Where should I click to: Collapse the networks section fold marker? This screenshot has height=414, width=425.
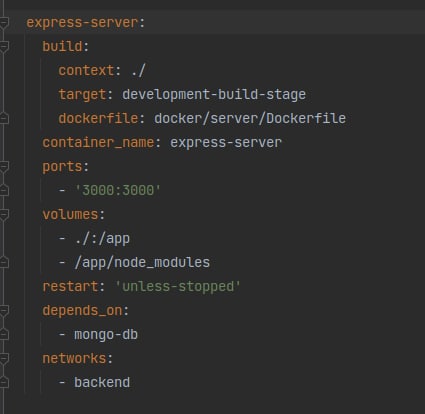[x=4, y=358]
